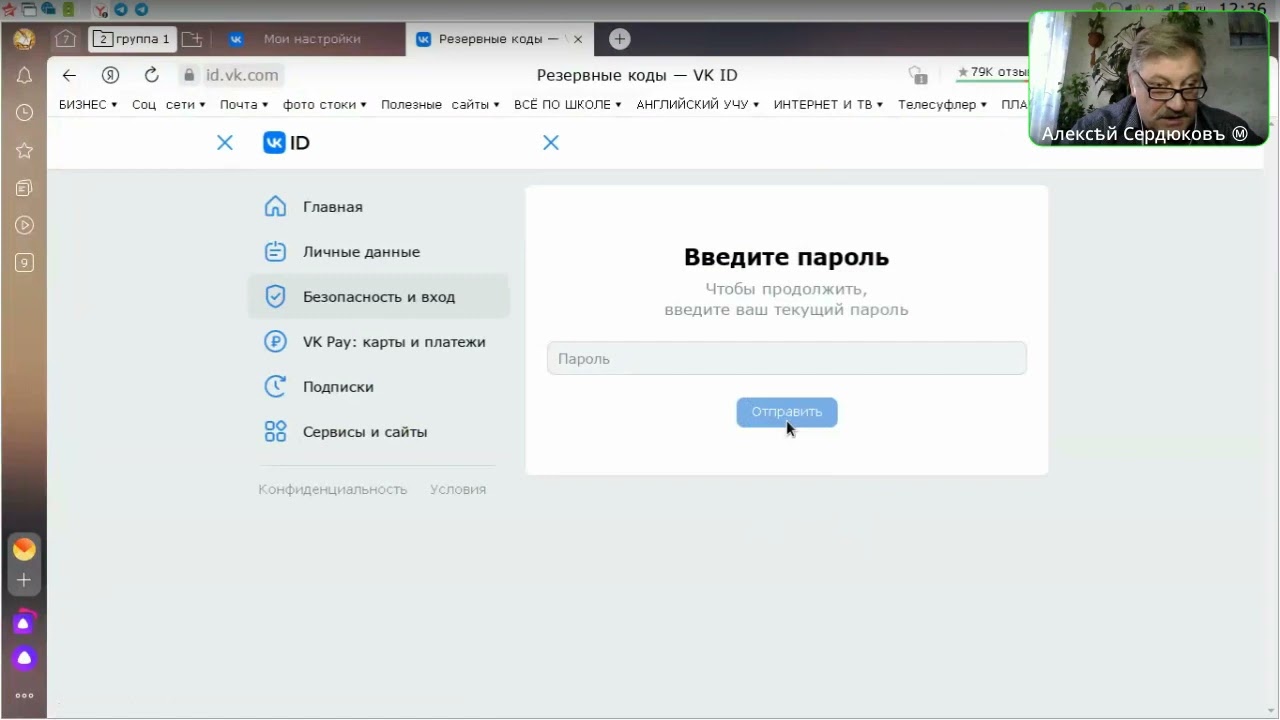
Task: Open favorites star icon in sidebar
Action: point(24,151)
